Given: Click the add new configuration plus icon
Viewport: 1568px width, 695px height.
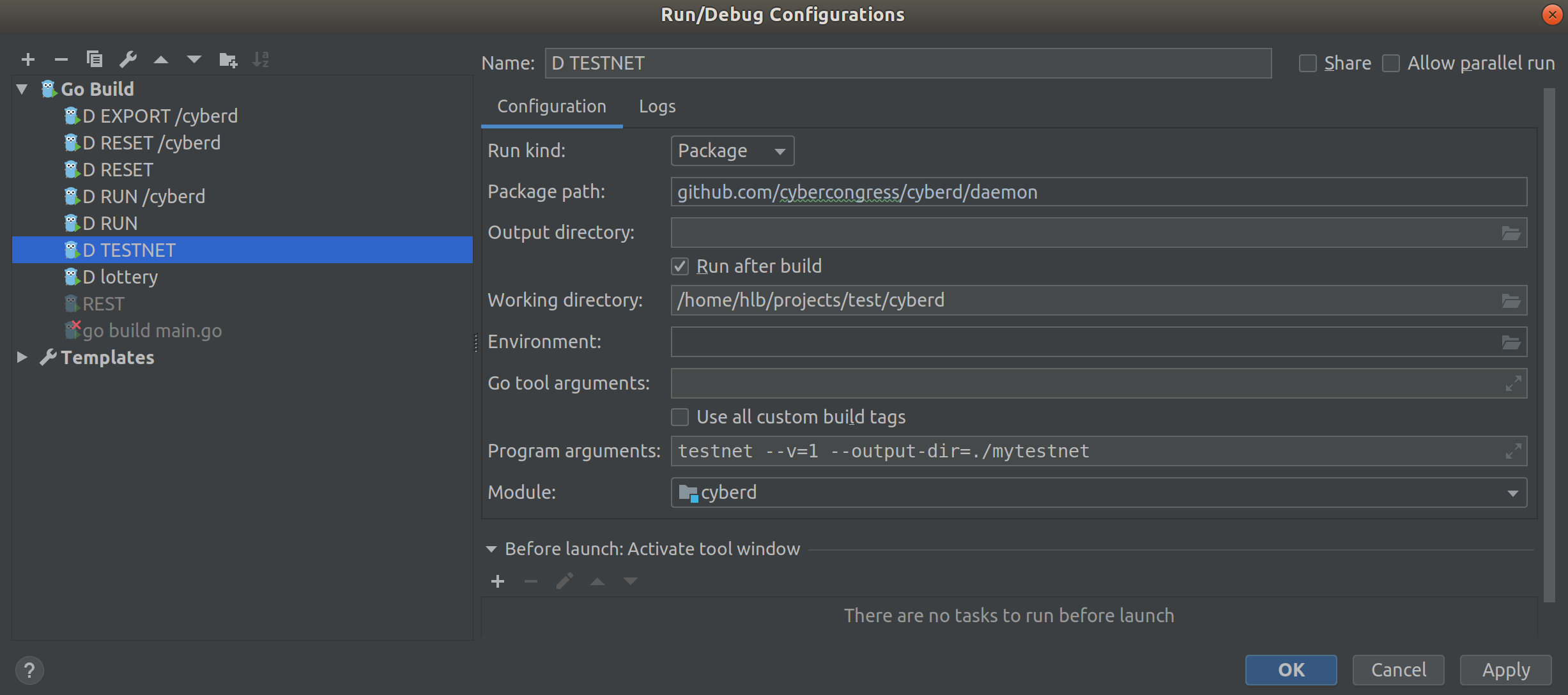Looking at the screenshot, I should click(x=28, y=60).
